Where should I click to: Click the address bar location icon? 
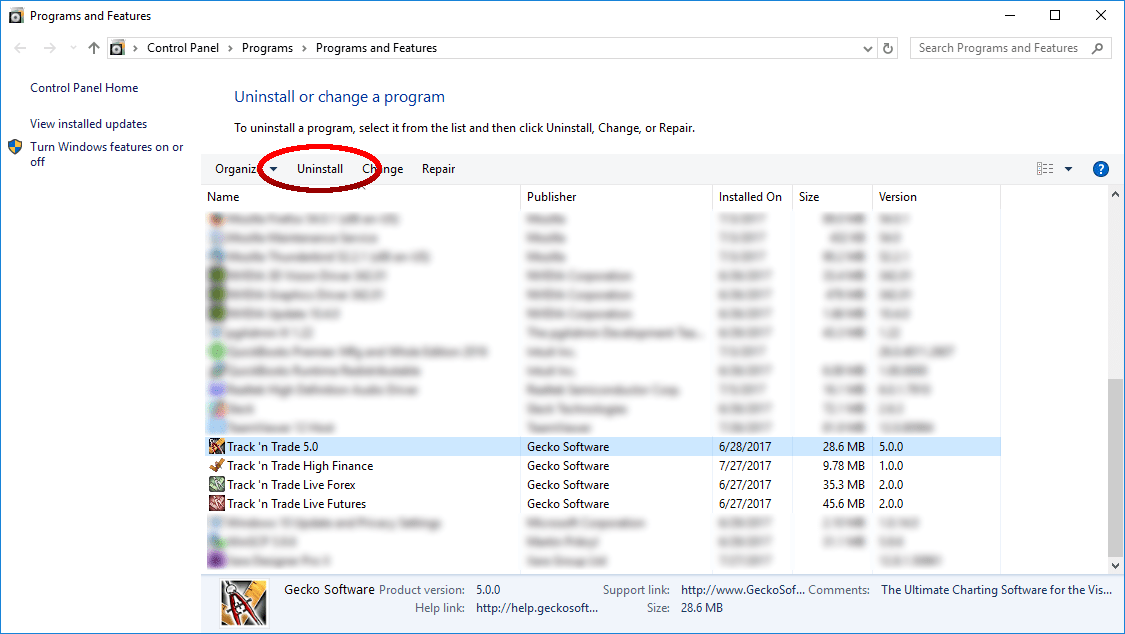pos(117,48)
